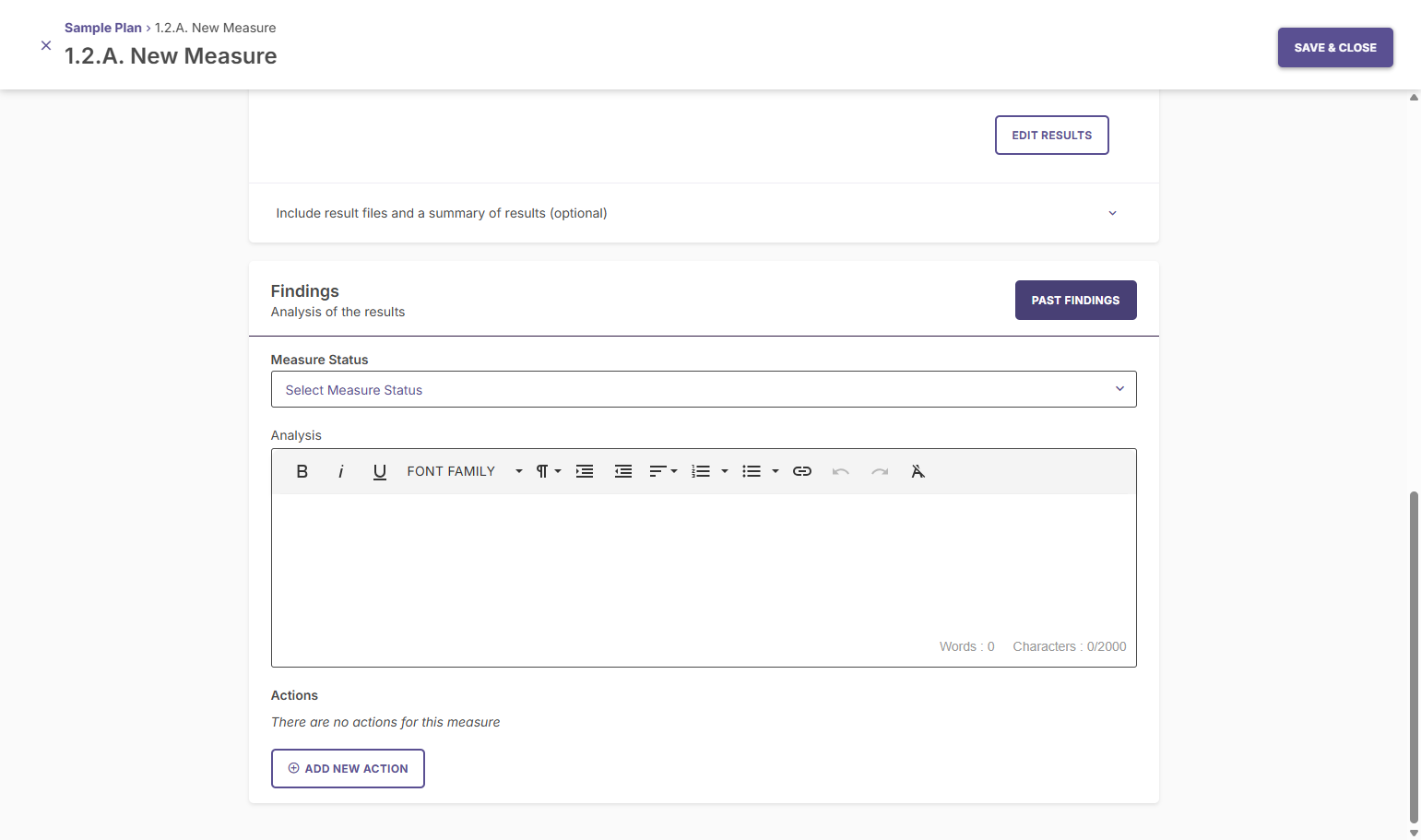The height and width of the screenshot is (840, 1421).
Task: Insert a hyperlink in the editor
Action: click(802, 471)
